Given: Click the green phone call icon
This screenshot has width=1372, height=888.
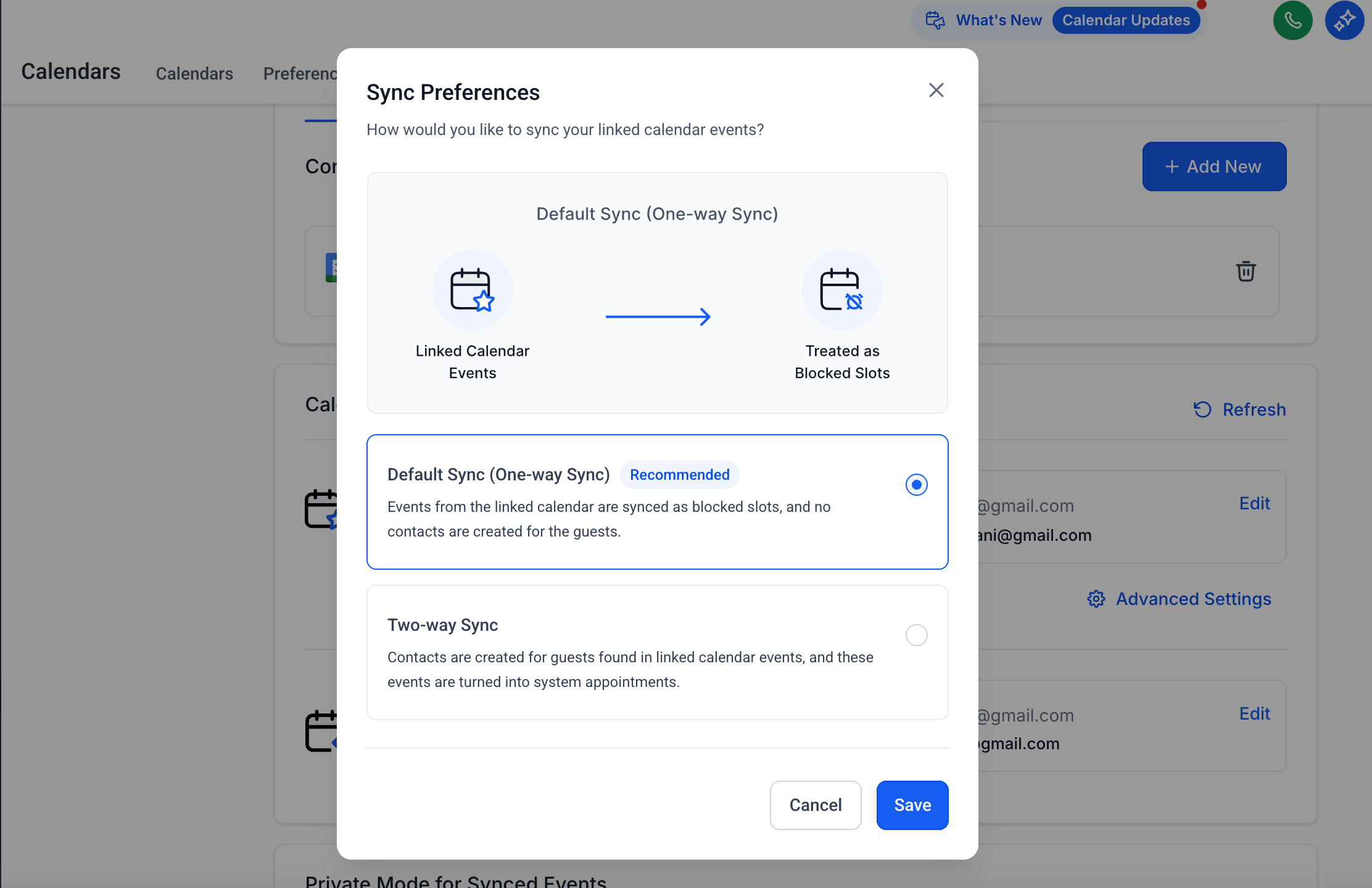Looking at the screenshot, I should (x=1292, y=21).
